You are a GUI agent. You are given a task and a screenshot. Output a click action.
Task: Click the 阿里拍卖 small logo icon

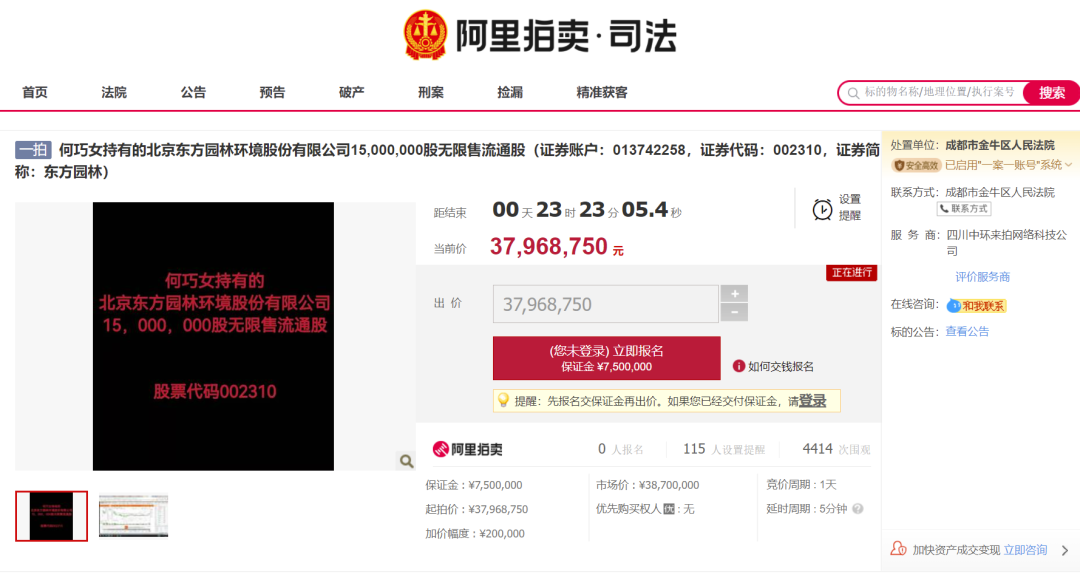tap(440, 449)
